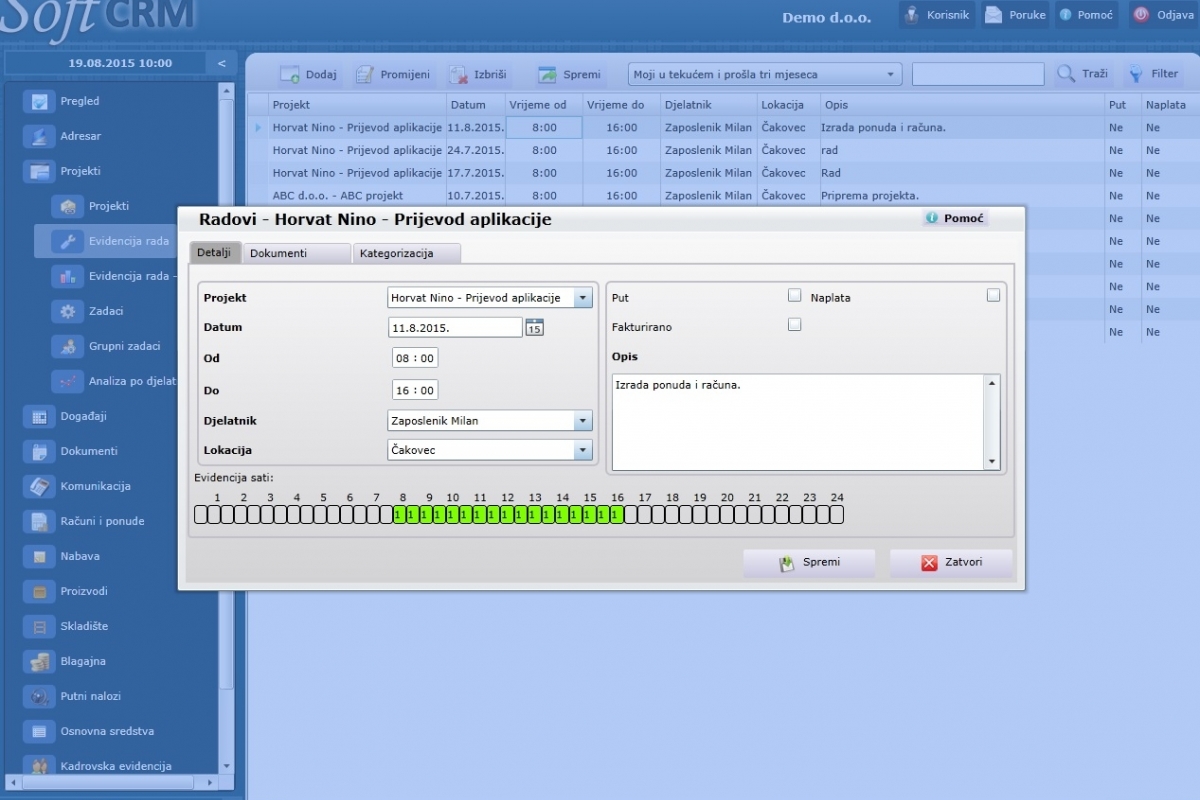Open the Projekti main menu section
1200x800 pixels.
click(x=81, y=171)
